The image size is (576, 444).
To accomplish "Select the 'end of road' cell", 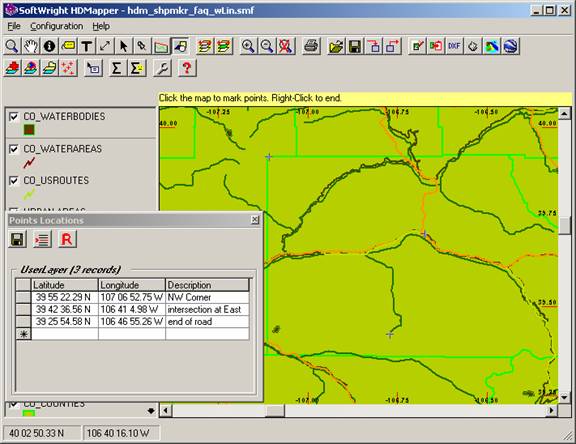I will 208,322.
